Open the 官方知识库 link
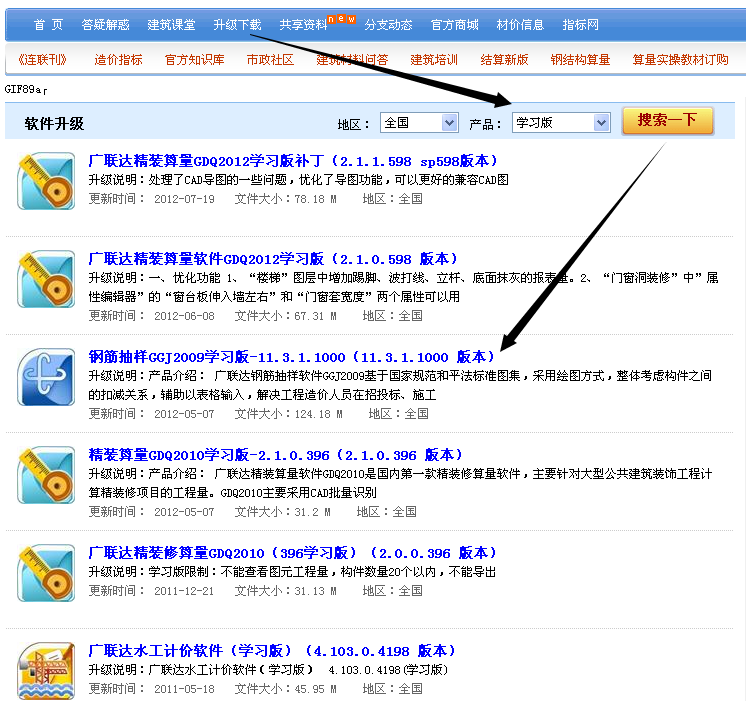The image size is (746, 701). point(195,60)
